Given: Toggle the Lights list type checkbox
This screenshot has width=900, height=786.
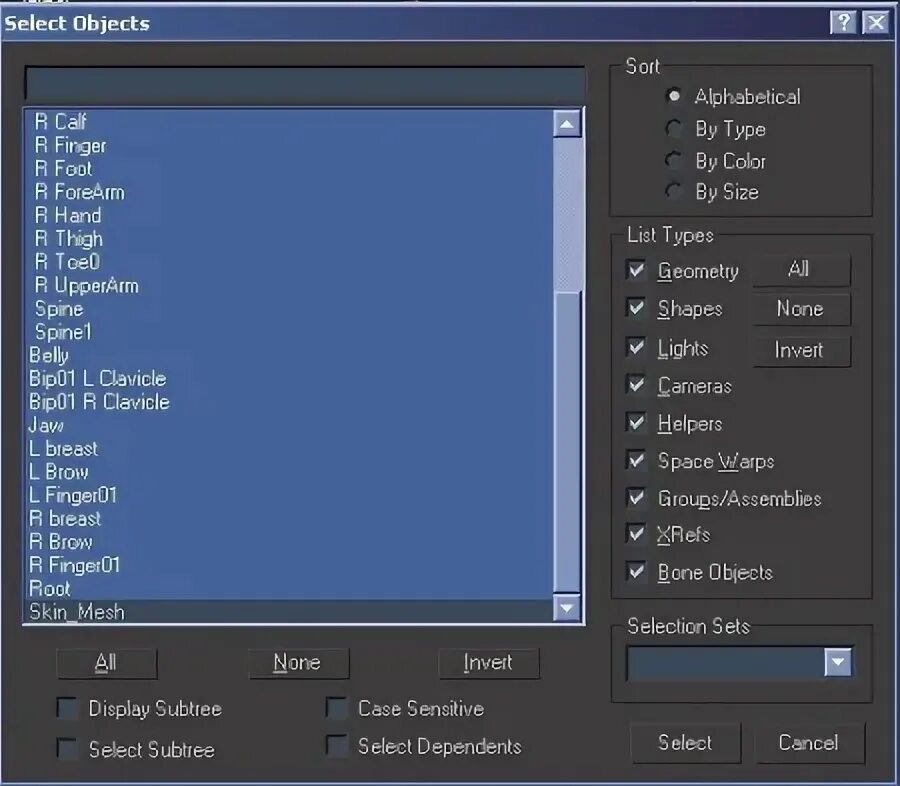Looking at the screenshot, I should [x=636, y=347].
